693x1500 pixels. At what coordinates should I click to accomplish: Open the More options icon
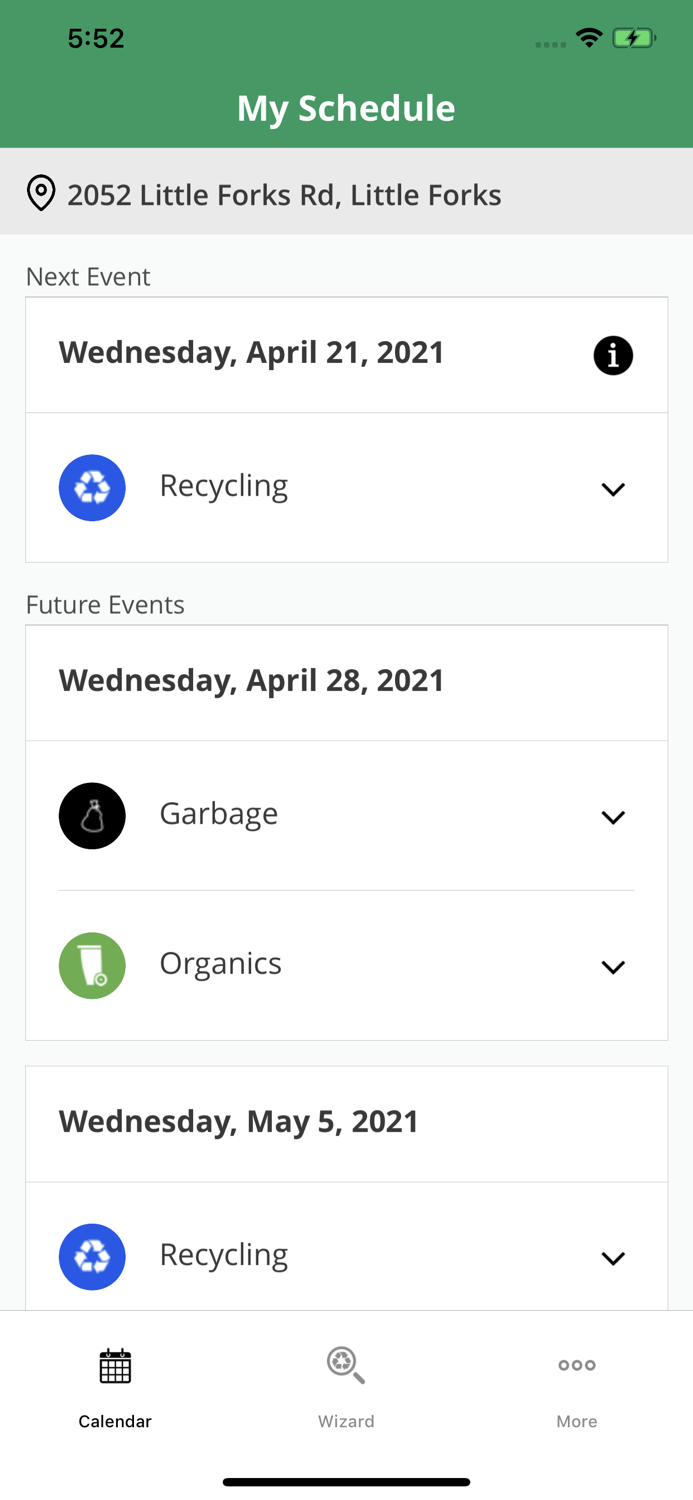[576, 1366]
